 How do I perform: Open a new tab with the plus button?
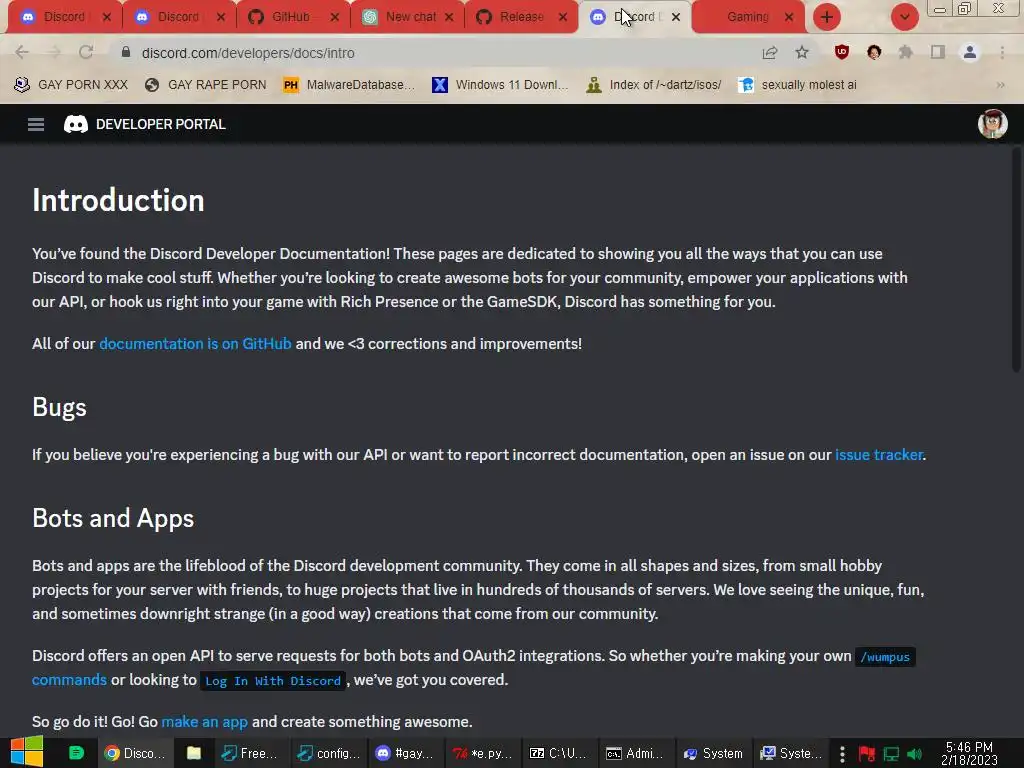[x=827, y=17]
